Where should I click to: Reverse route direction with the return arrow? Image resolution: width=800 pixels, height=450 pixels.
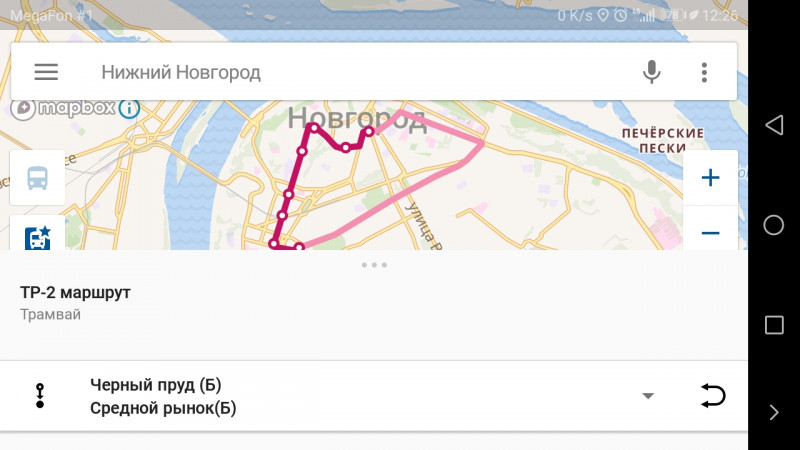coord(713,396)
